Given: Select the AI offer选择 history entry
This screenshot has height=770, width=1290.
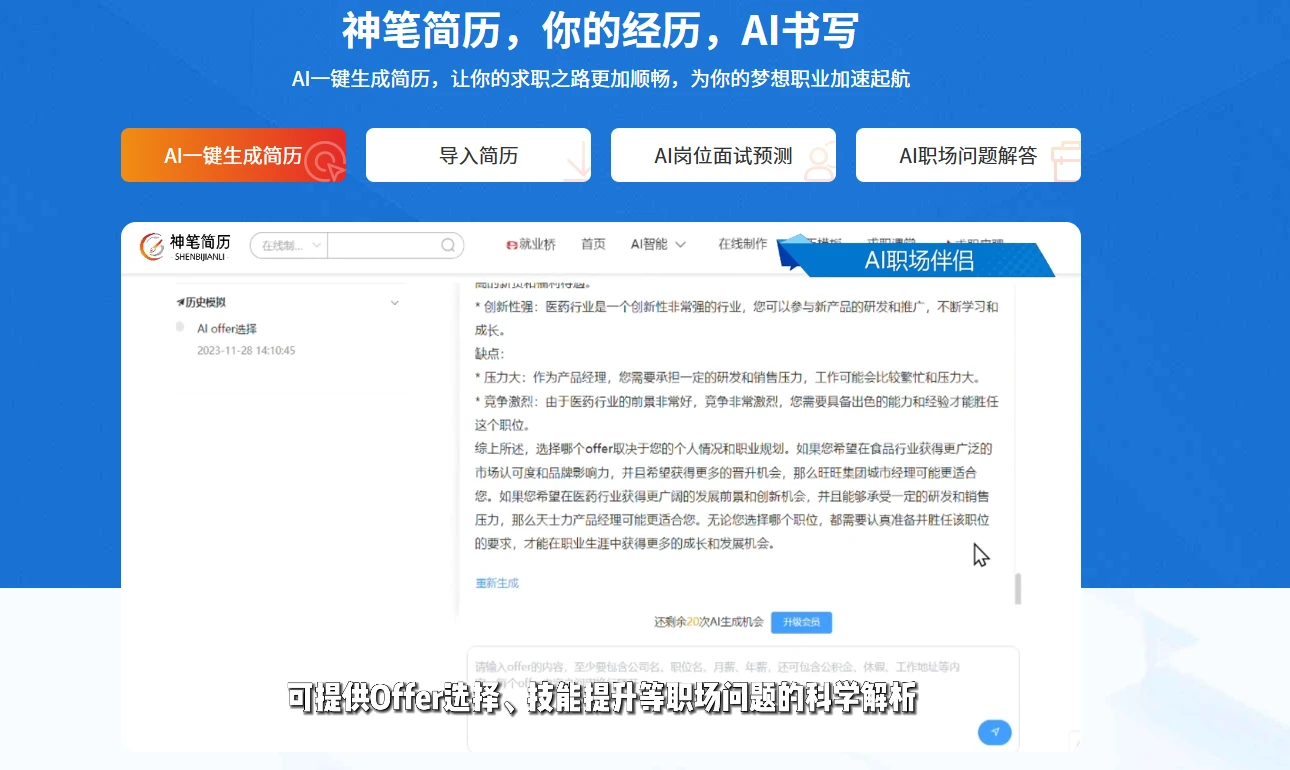Looking at the screenshot, I should (x=226, y=328).
